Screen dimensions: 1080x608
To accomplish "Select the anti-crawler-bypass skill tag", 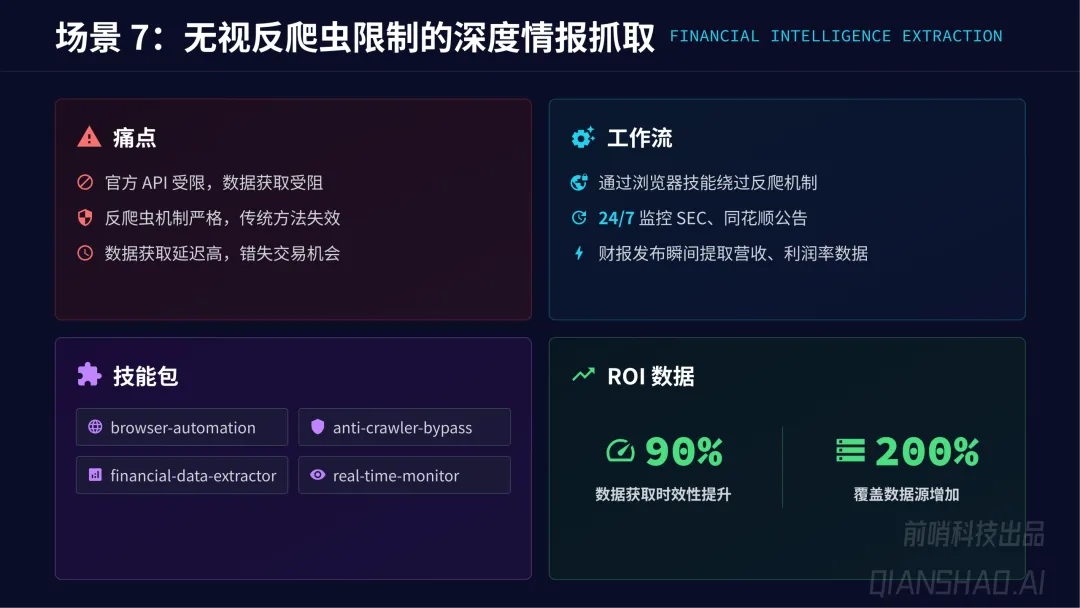I will pyautogui.click(x=404, y=427).
